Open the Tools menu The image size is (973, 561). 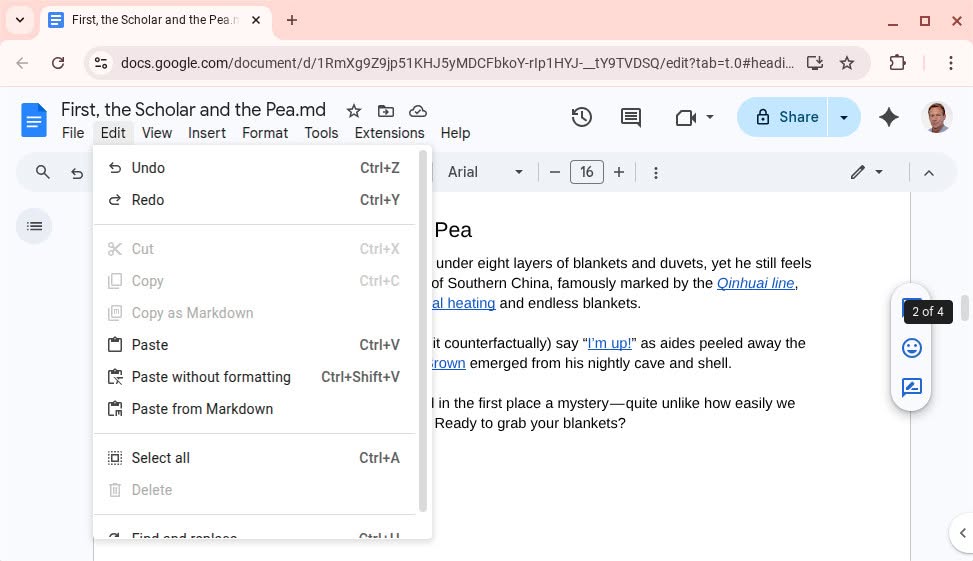(321, 133)
